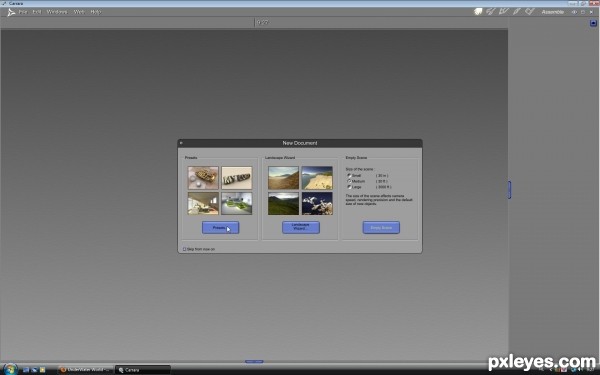The image size is (600, 375).
Task: Pick the green furniture studio preset thumbnail
Action: (x=236, y=203)
